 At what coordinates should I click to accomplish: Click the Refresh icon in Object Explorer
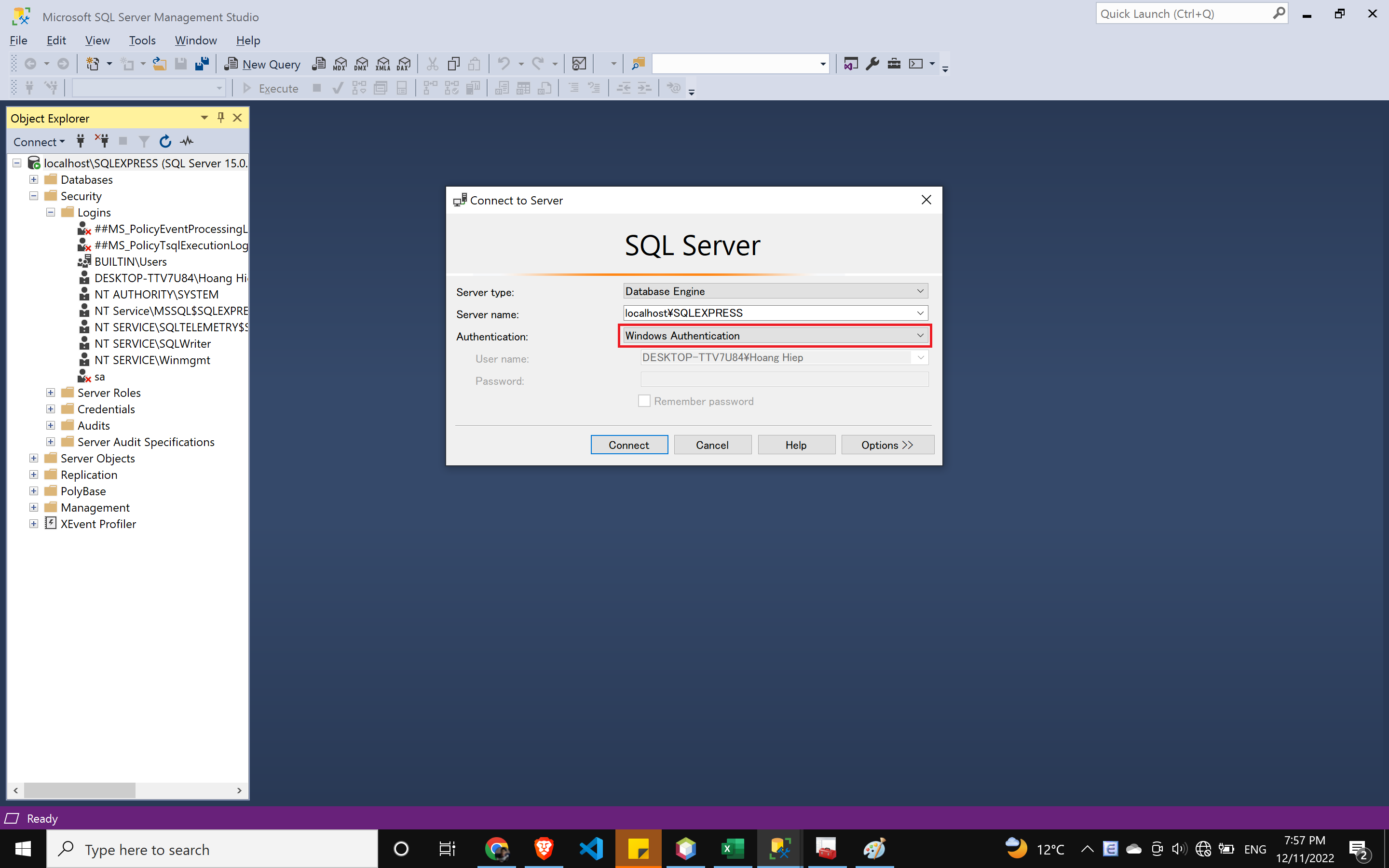[165, 141]
